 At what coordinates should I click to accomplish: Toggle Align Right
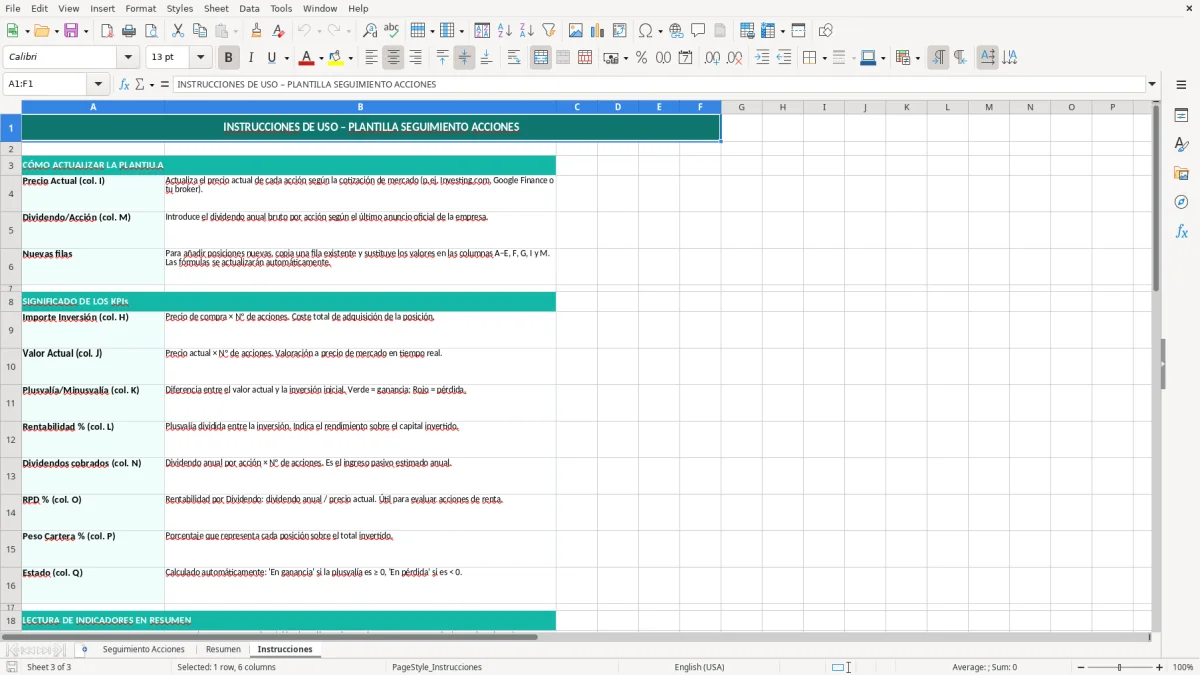coord(415,58)
